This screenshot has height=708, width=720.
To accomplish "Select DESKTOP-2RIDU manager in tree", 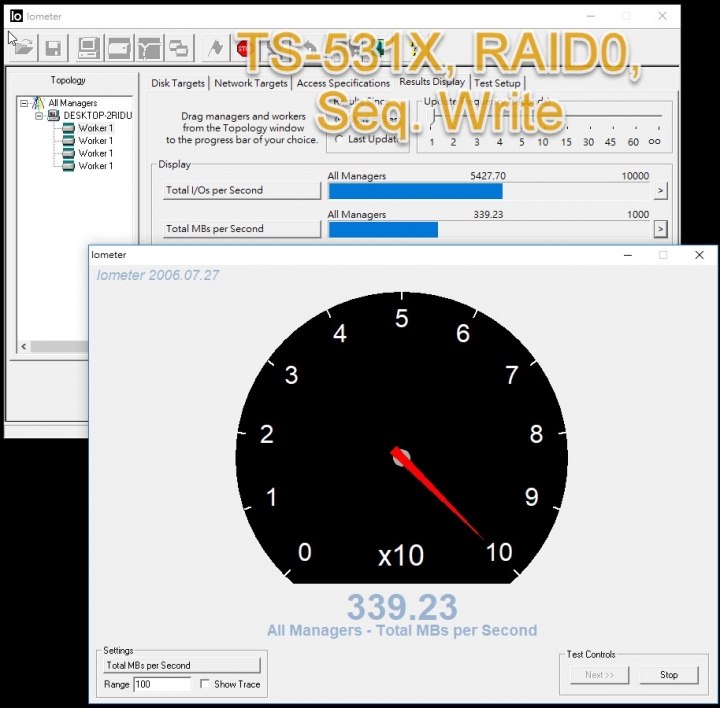I will pyautogui.click(x=97, y=115).
